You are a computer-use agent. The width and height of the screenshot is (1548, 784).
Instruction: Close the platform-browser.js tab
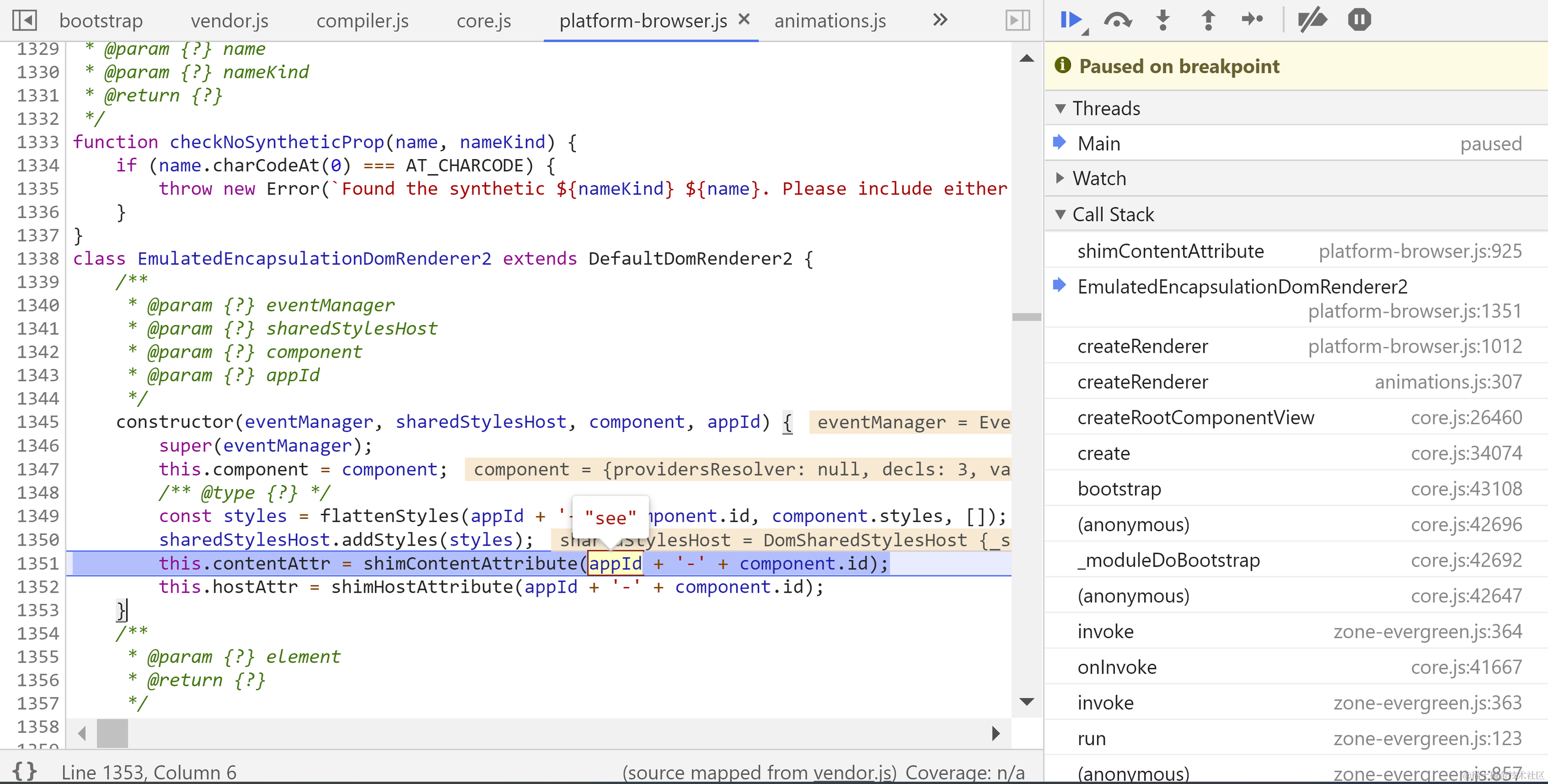pos(744,20)
